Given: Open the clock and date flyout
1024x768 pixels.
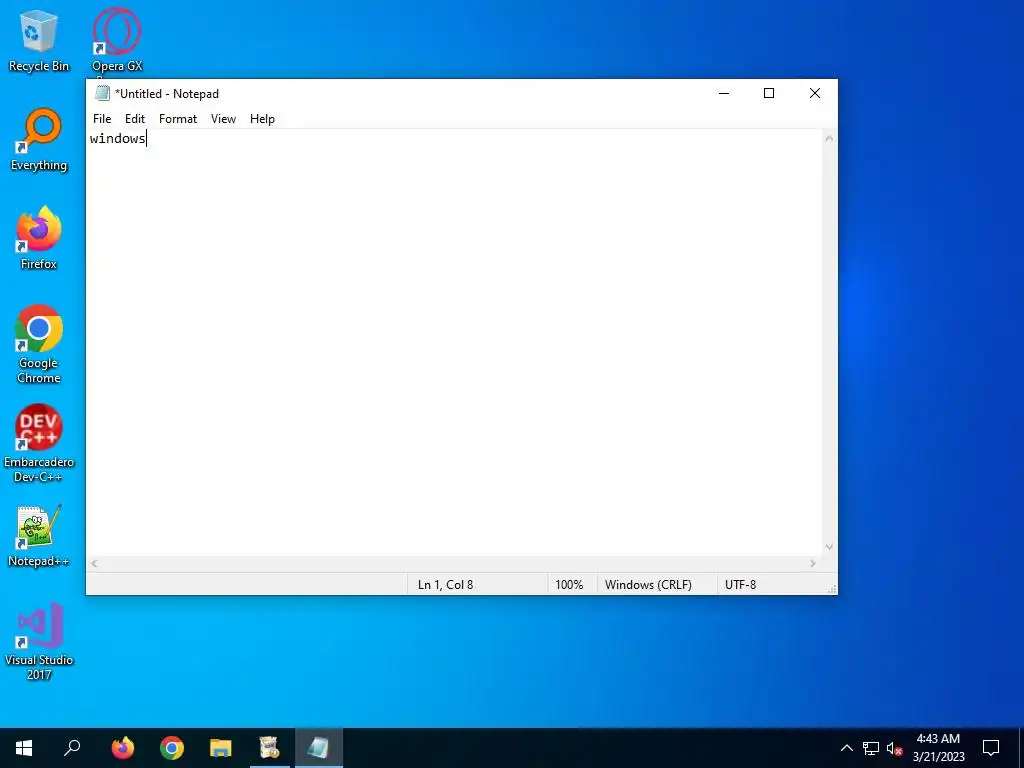Looking at the screenshot, I should (x=938, y=748).
